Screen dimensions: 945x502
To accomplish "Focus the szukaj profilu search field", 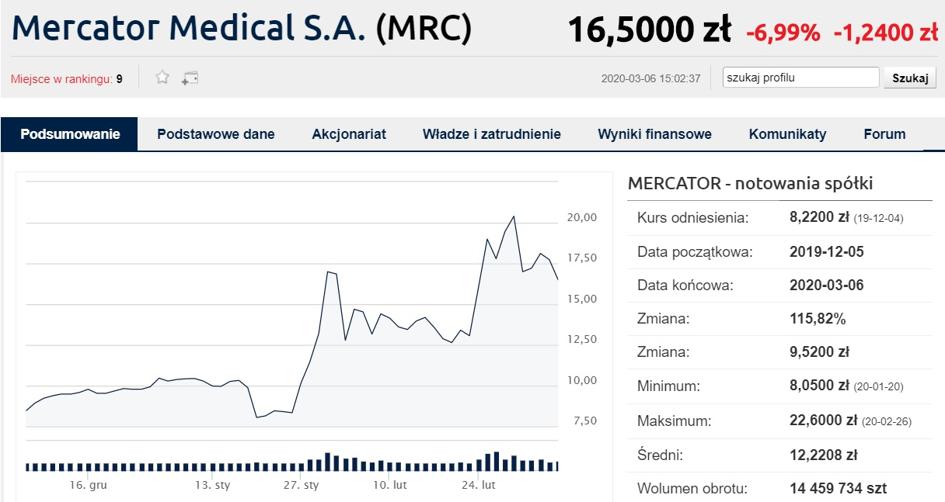I will [800, 78].
